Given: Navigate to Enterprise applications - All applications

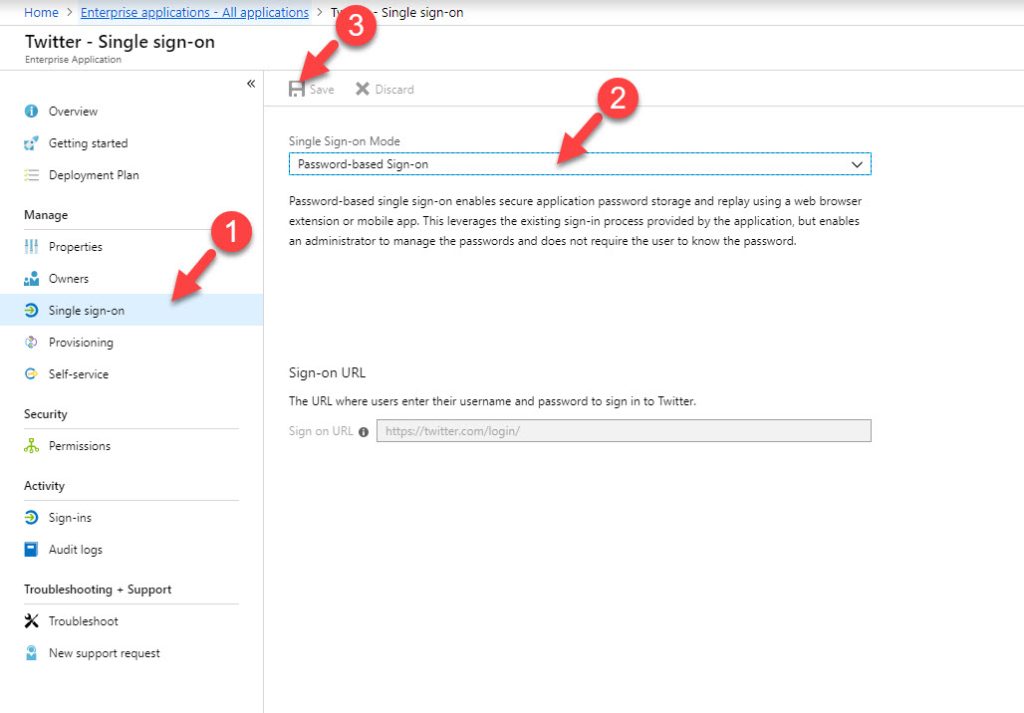Looking at the screenshot, I should (x=194, y=12).
